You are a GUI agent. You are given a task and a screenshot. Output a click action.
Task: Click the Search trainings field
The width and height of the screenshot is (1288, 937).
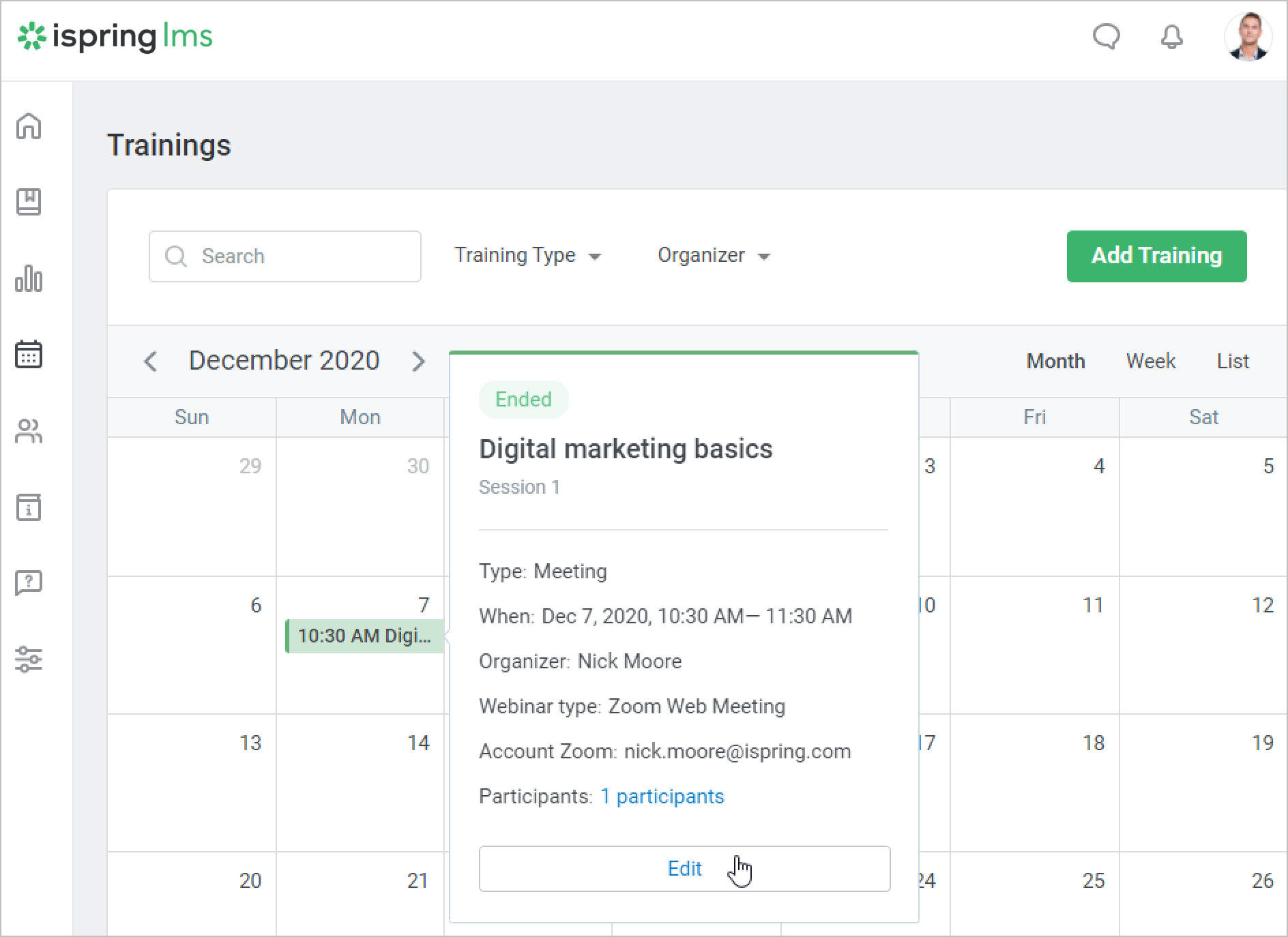(x=285, y=256)
